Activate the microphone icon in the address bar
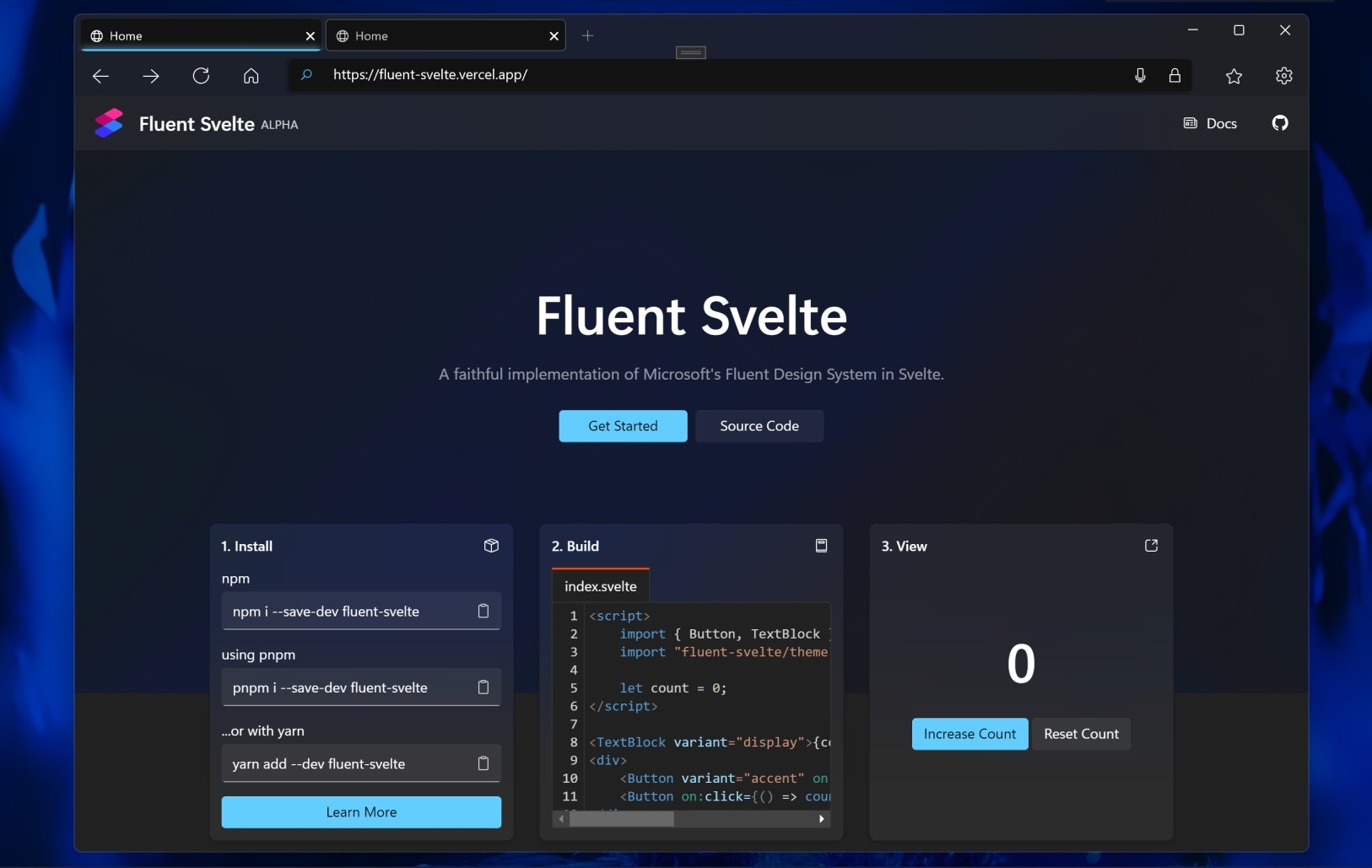 pos(1140,75)
